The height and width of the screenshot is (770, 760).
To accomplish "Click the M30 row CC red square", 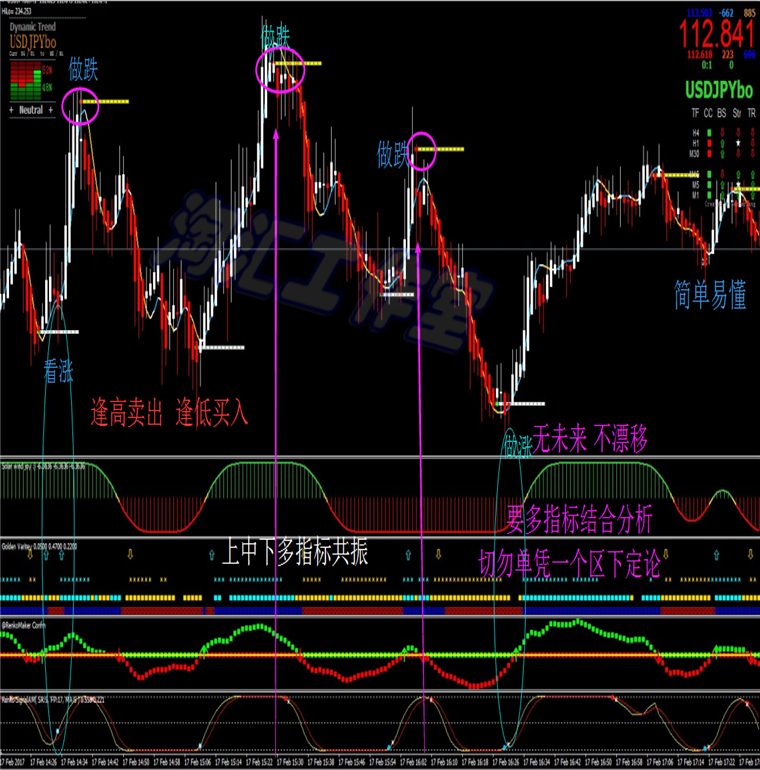I will point(708,153).
